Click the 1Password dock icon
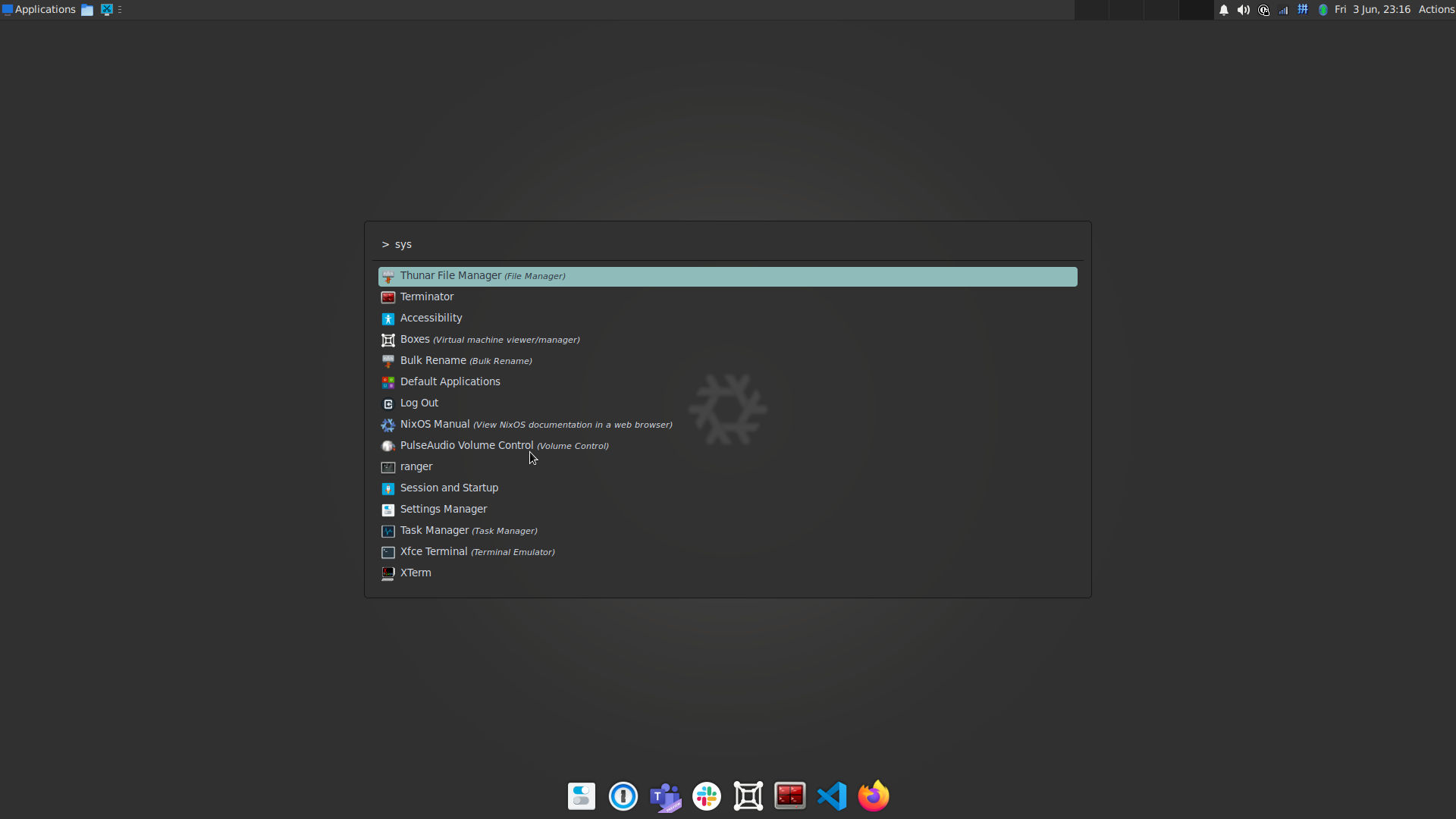The image size is (1456, 819). 623,796
